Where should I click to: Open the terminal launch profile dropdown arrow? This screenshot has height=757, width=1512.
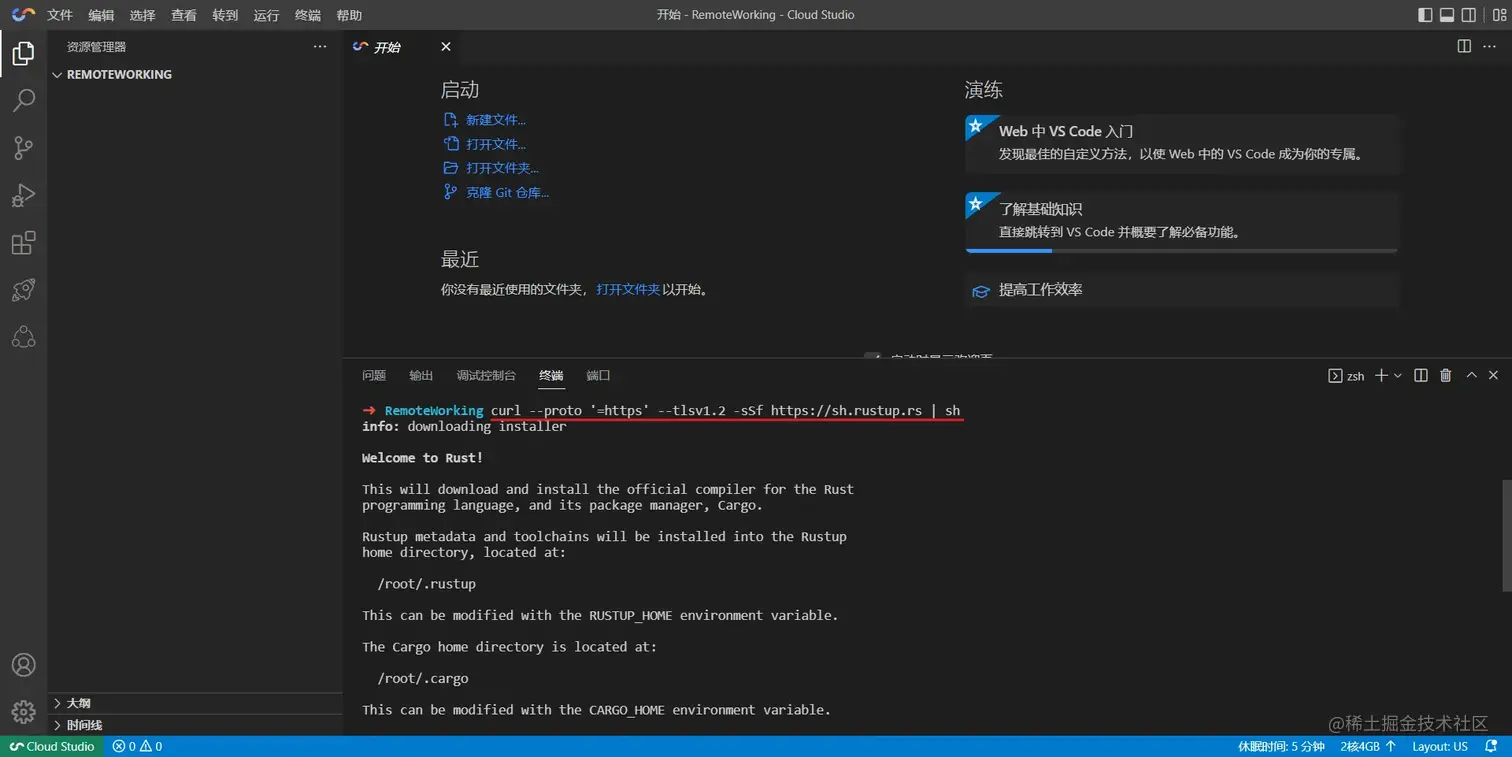1397,375
